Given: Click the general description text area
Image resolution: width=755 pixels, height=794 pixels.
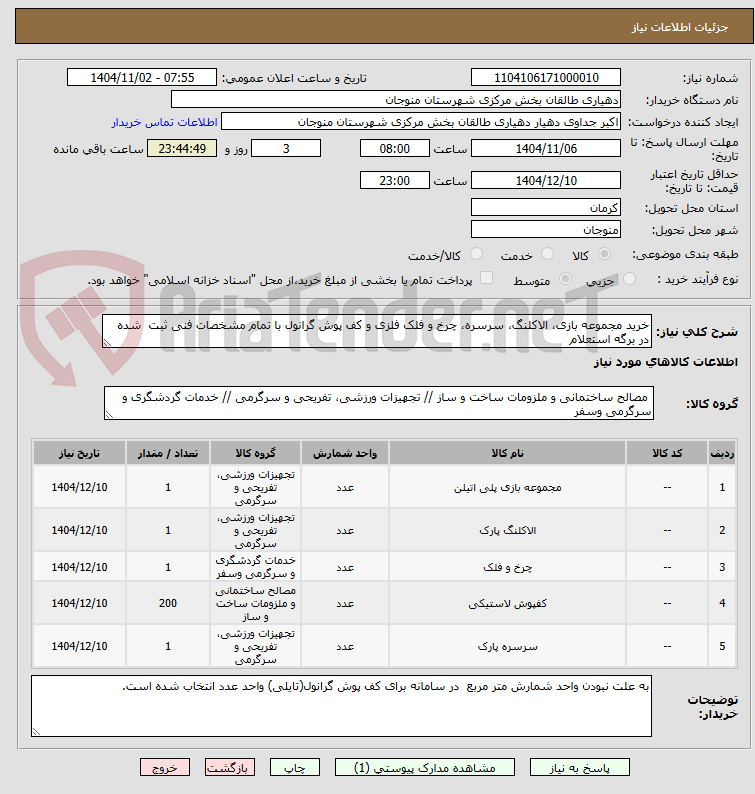Looking at the screenshot, I should 377,331.
